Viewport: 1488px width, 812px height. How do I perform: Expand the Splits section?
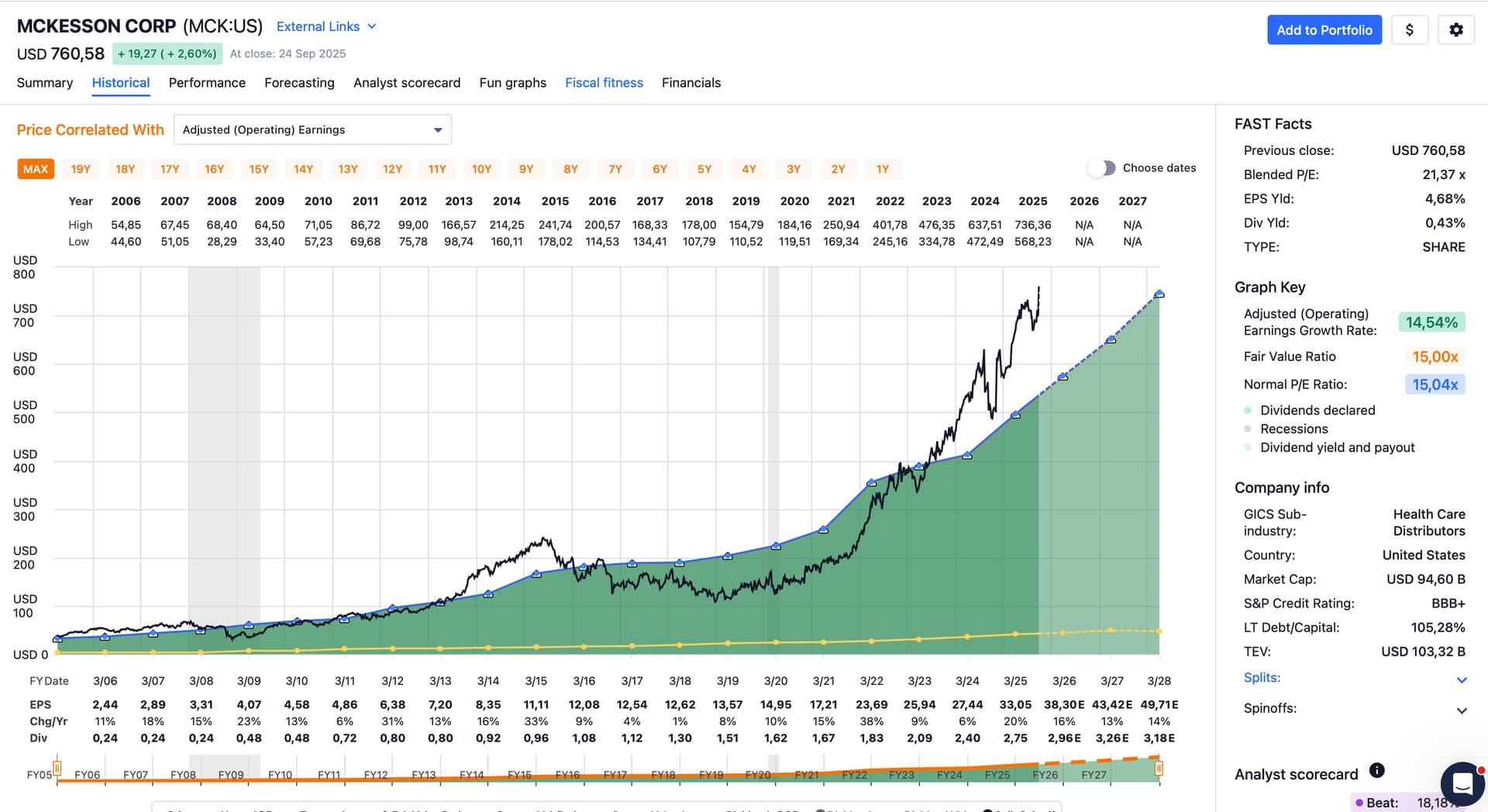pos(1461,680)
